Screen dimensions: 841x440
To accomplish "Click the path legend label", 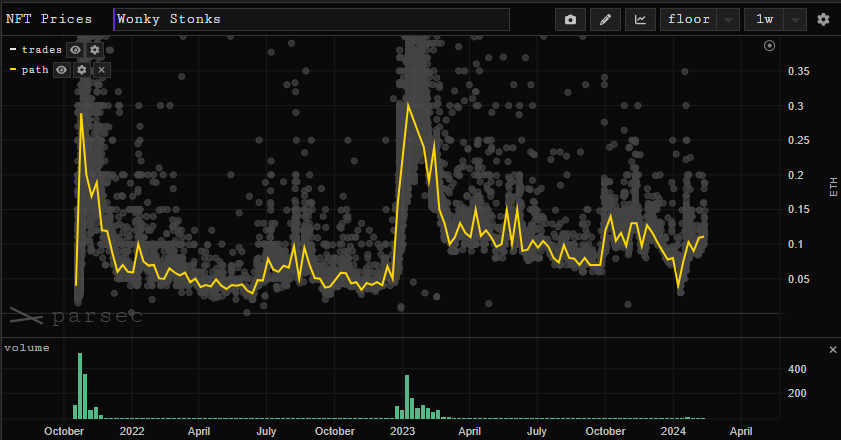I will [35, 70].
